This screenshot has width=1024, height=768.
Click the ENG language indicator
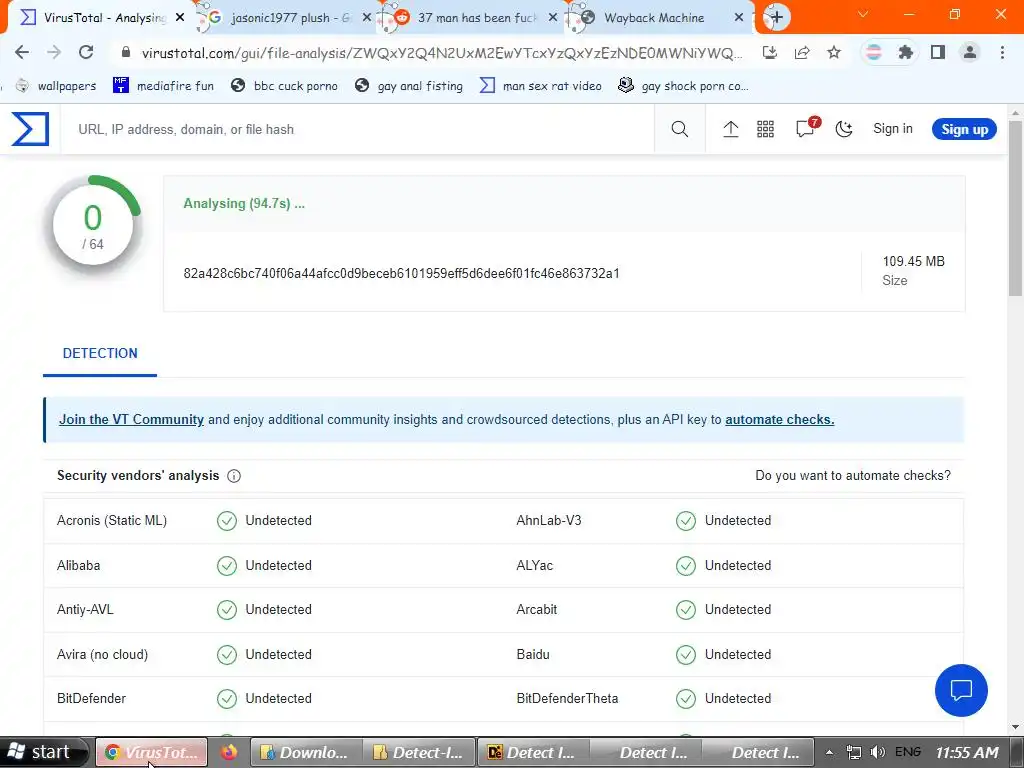[x=908, y=752]
